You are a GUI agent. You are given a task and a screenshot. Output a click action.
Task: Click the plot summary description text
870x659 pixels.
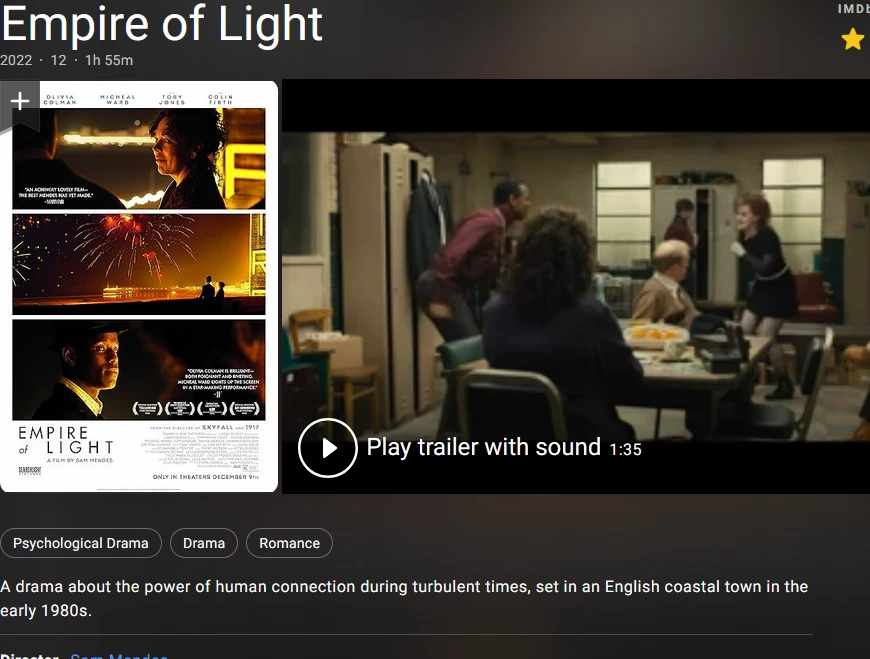pos(404,598)
